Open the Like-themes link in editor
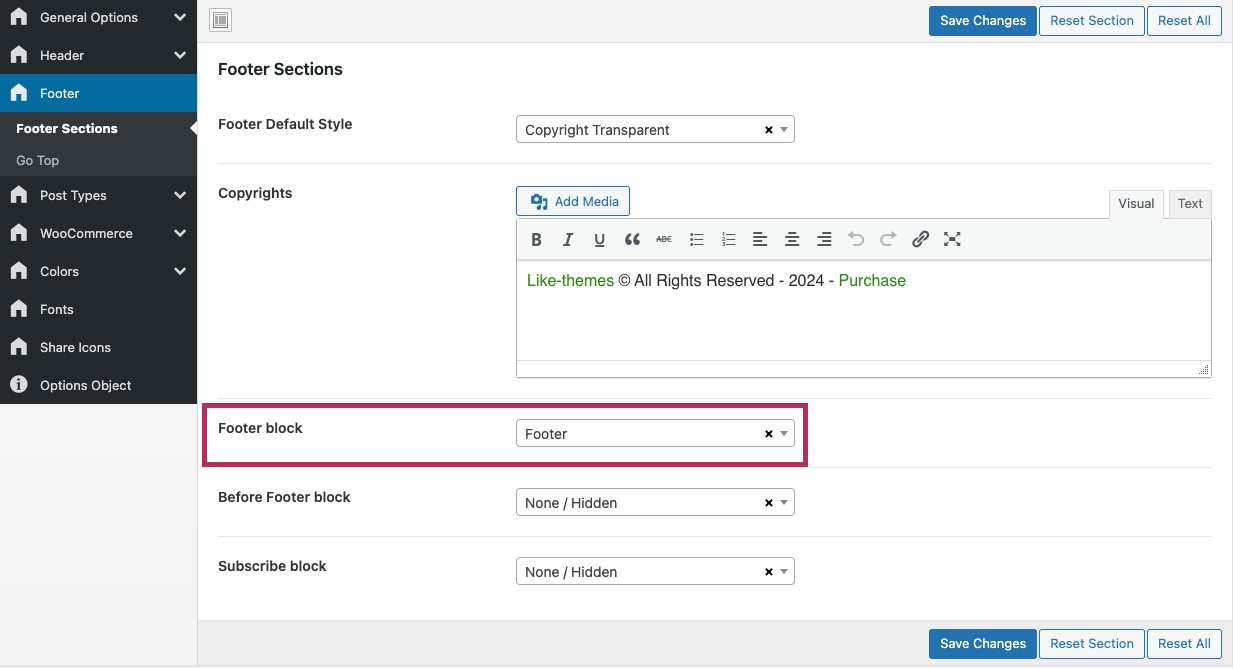This screenshot has width=1233, height=668. pyautogui.click(x=570, y=281)
